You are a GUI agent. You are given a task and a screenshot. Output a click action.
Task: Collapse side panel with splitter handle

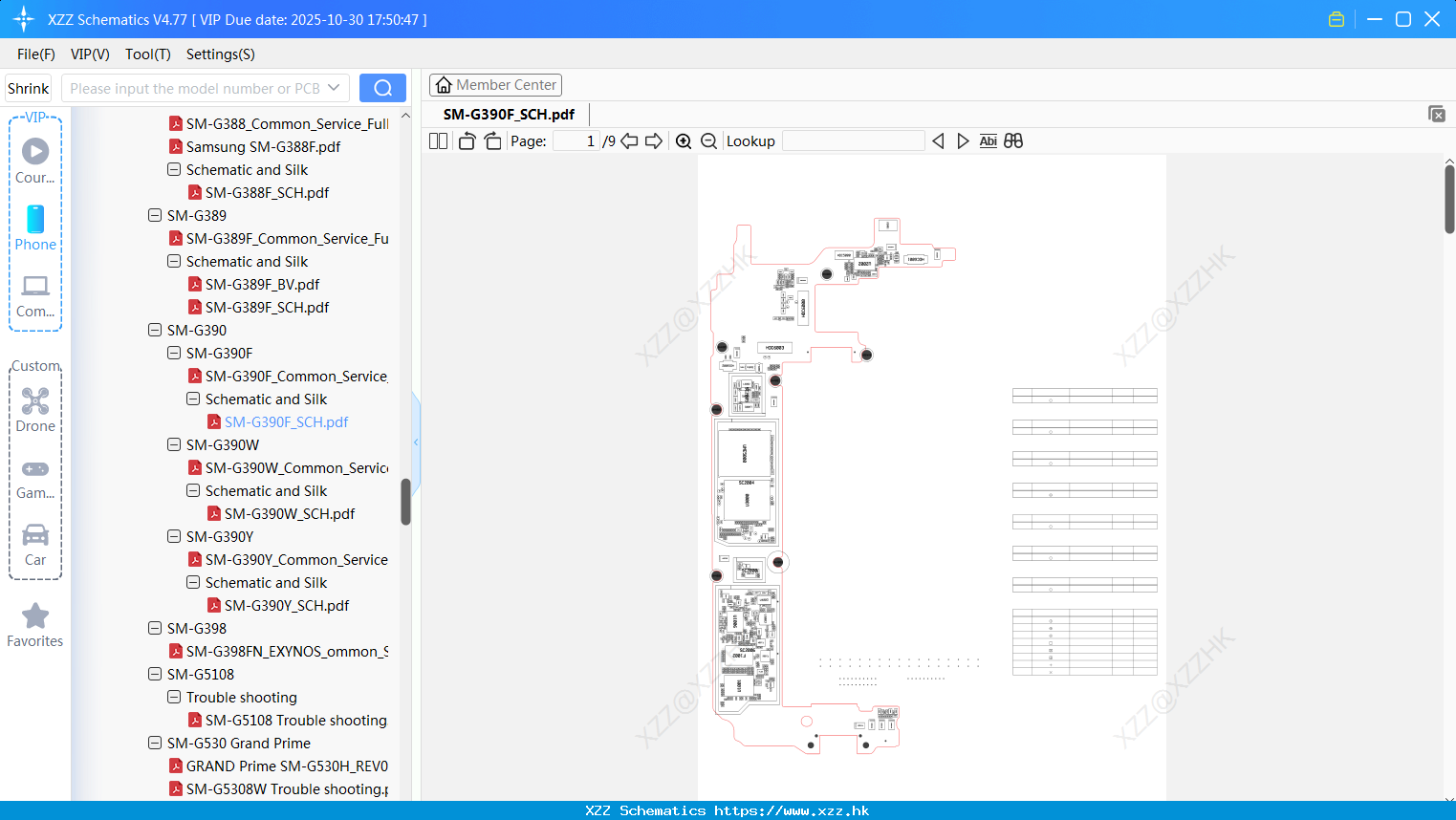click(x=416, y=442)
